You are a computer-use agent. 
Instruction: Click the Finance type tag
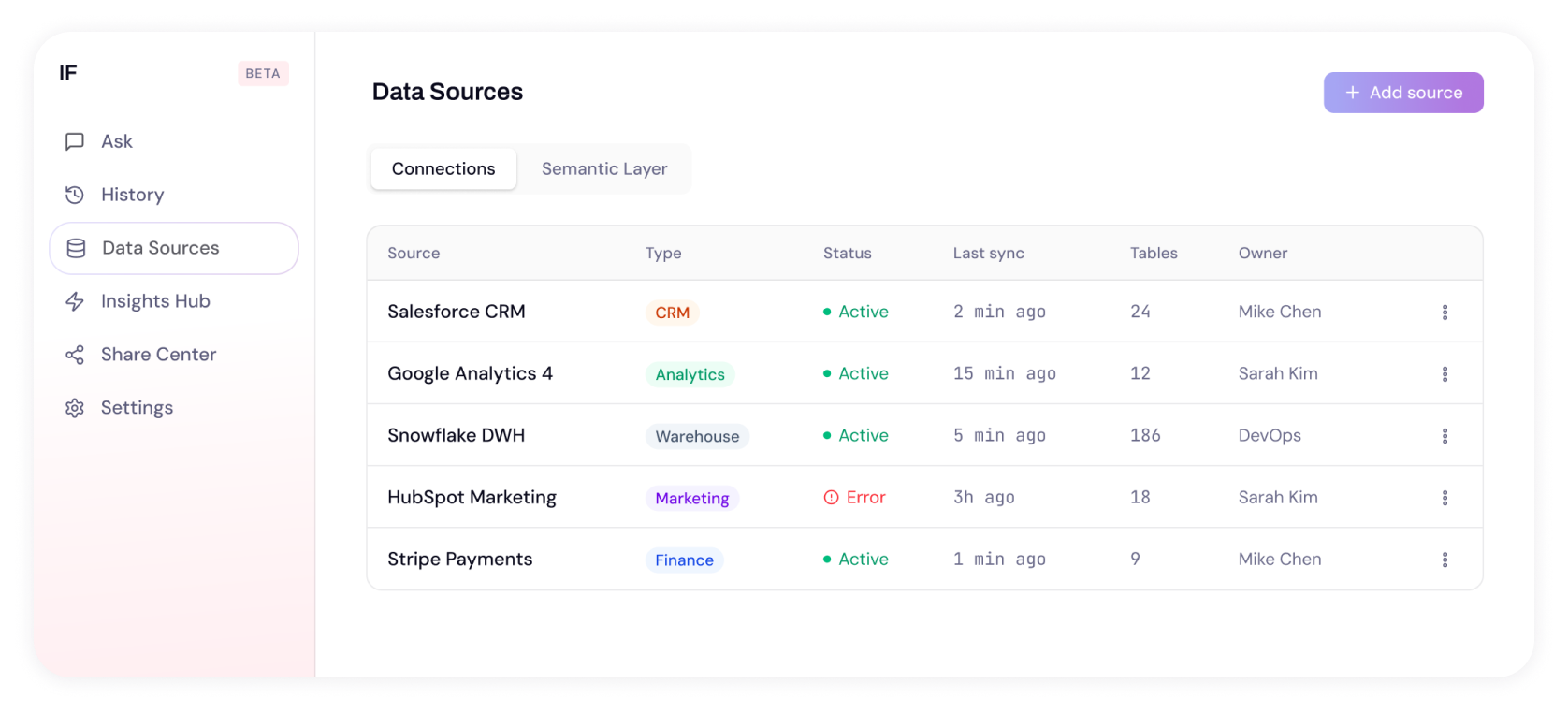(x=684, y=560)
